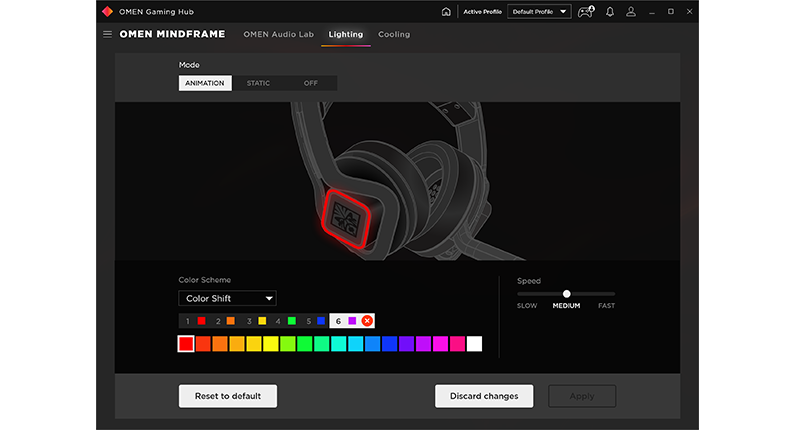Open the hamburger navigation menu
The image size is (795, 430).
pos(107,34)
